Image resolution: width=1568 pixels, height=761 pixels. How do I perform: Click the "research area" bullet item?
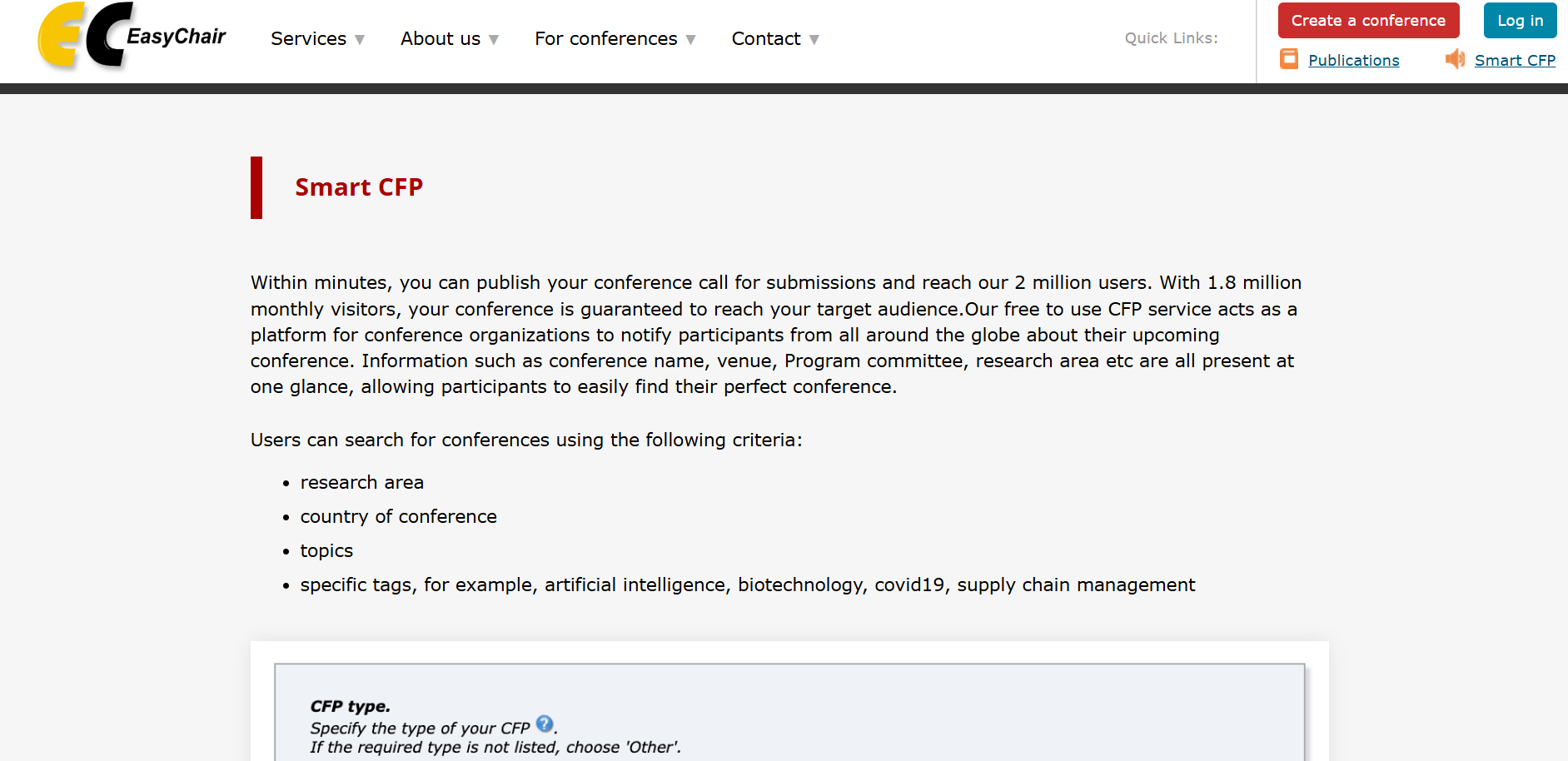[x=361, y=483]
